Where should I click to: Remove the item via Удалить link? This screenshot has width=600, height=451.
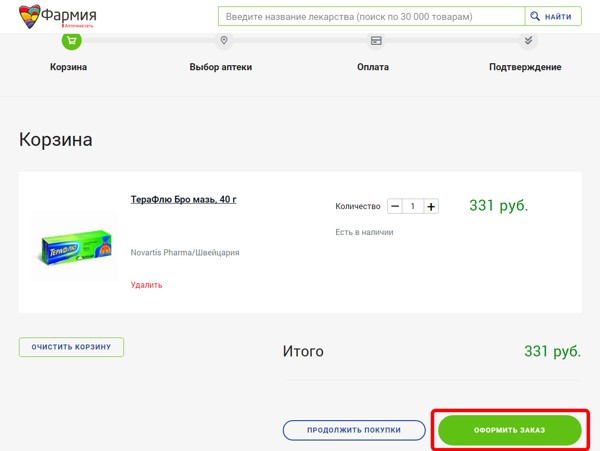(x=146, y=285)
